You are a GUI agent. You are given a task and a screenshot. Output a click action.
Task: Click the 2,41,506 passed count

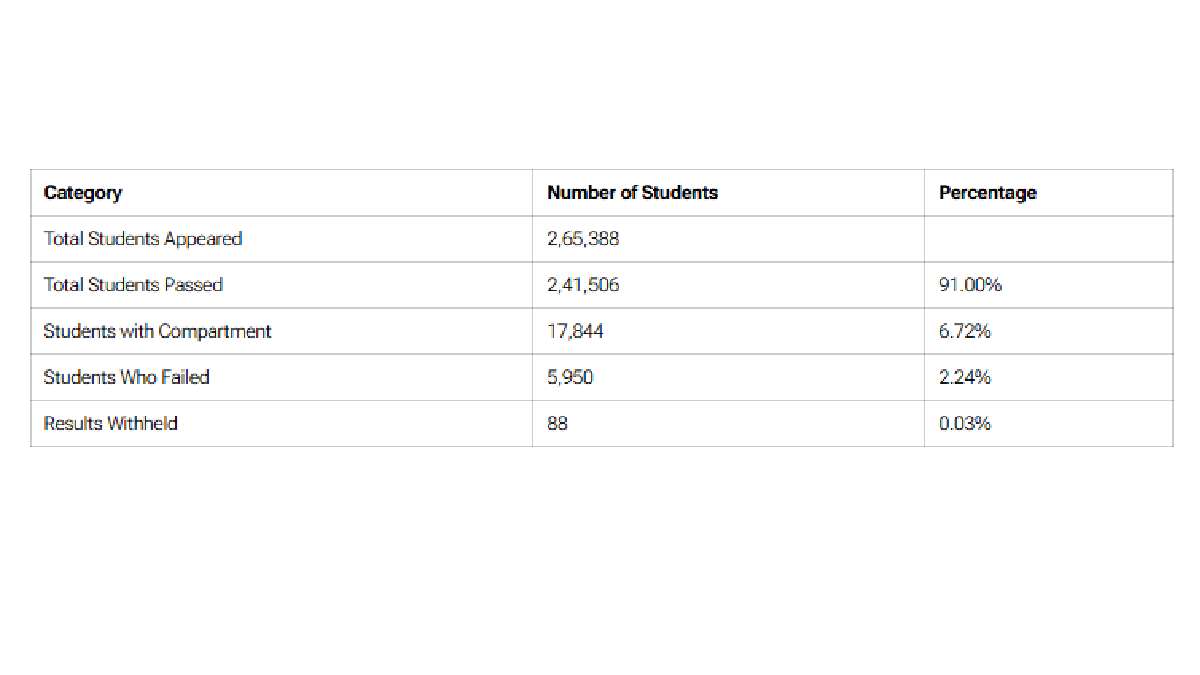pyautogui.click(x=583, y=285)
